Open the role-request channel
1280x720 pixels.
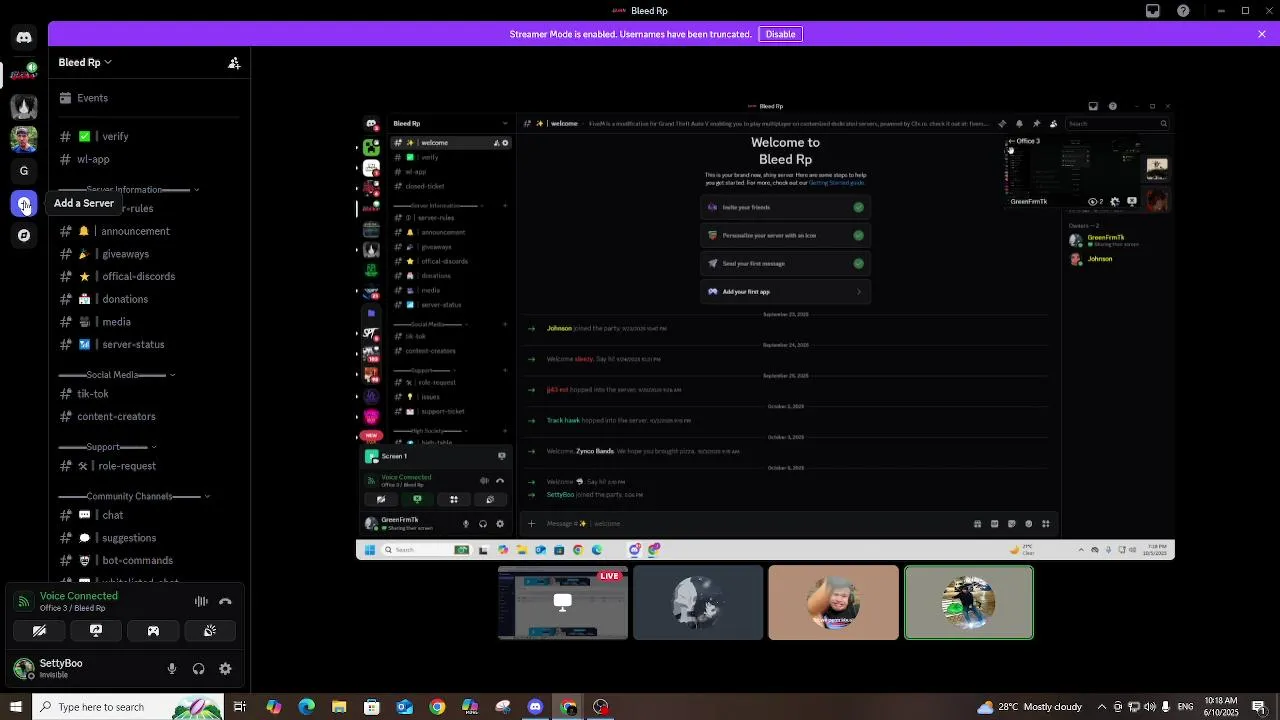coord(150,466)
